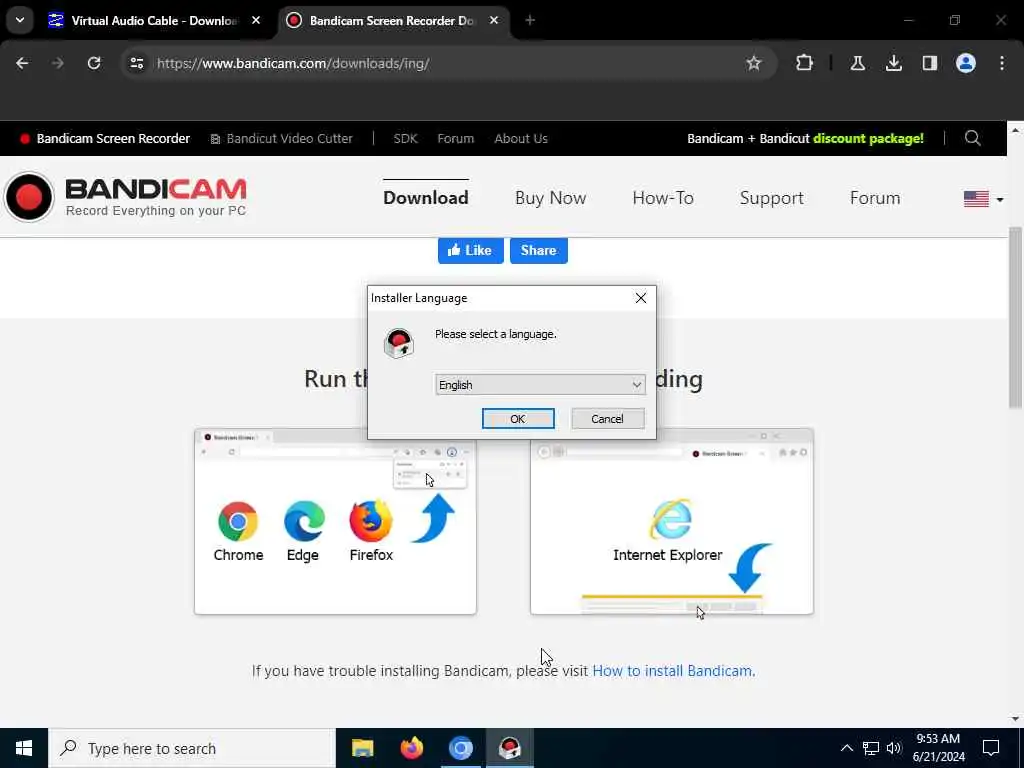Click the page vertical scrollbar thumb
This screenshot has height=768, width=1024.
point(1015,318)
